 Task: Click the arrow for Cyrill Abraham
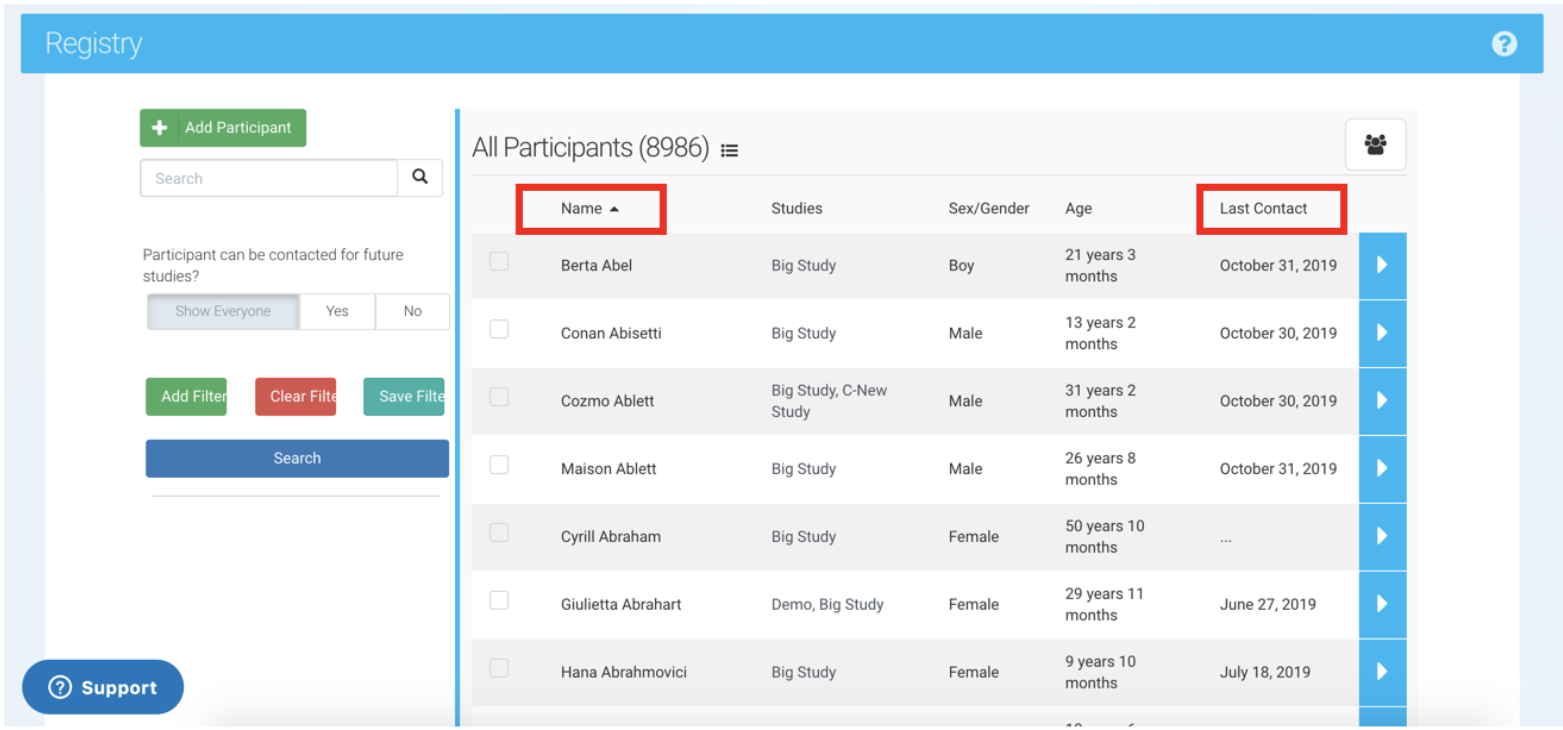pos(1382,536)
